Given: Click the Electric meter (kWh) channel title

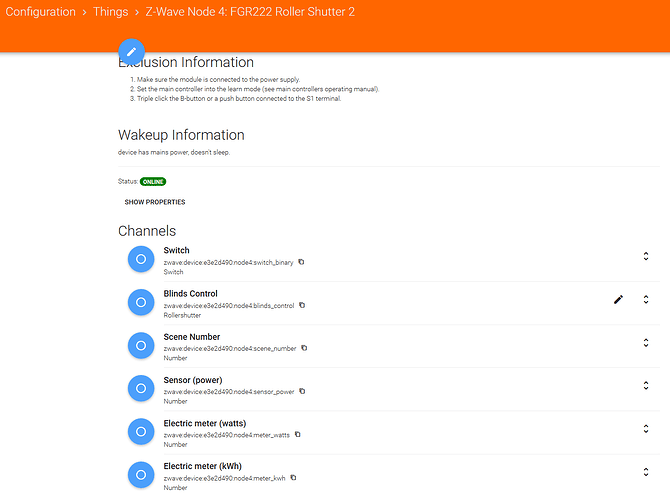Looking at the screenshot, I should pyautogui.click(x=203, y=466).
